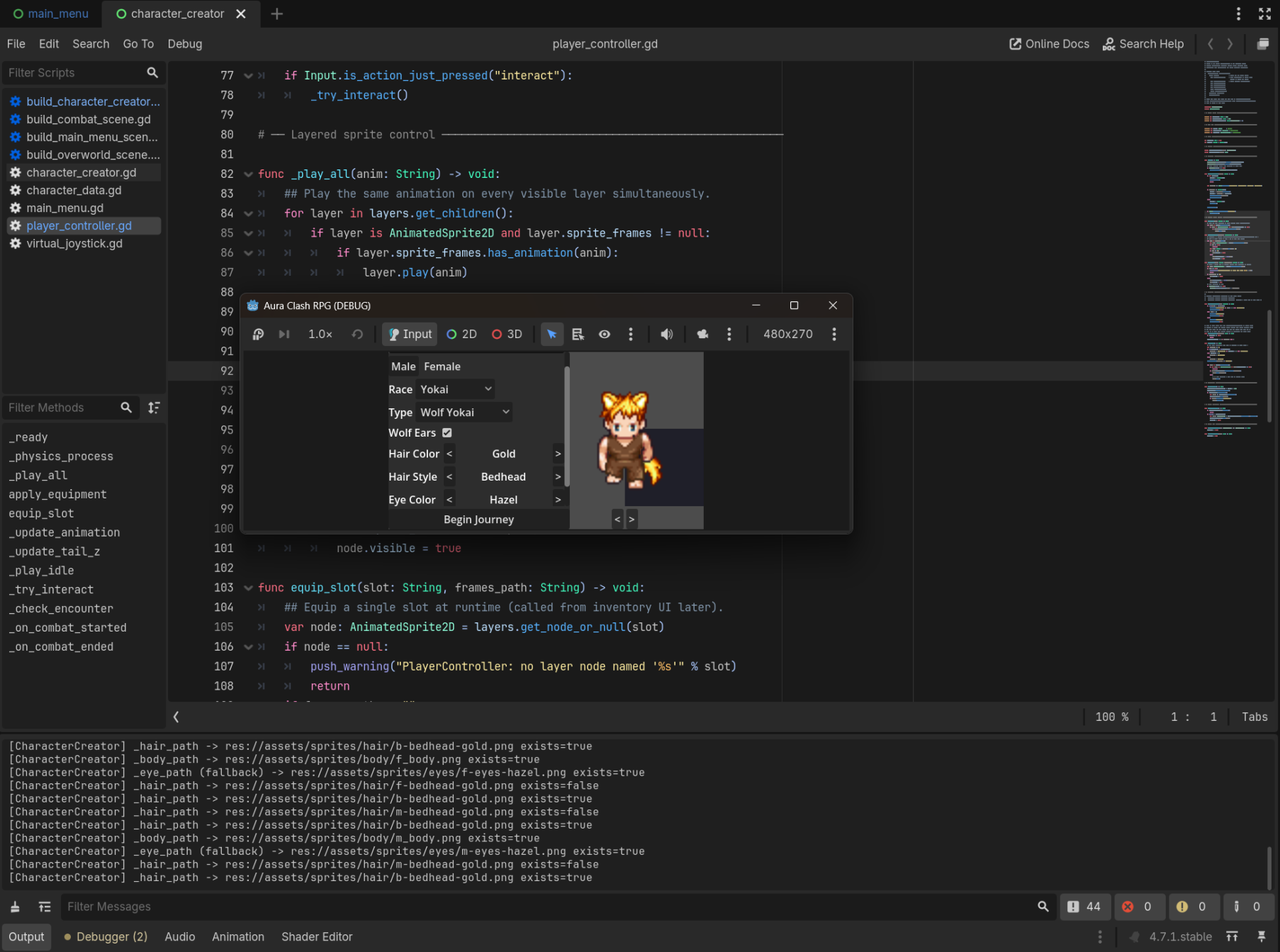The image size is (1280, 952).
Task: Open the Type dropdown showing Wolf Yokai
Action: pyautogui.click(x=464, y=412)
